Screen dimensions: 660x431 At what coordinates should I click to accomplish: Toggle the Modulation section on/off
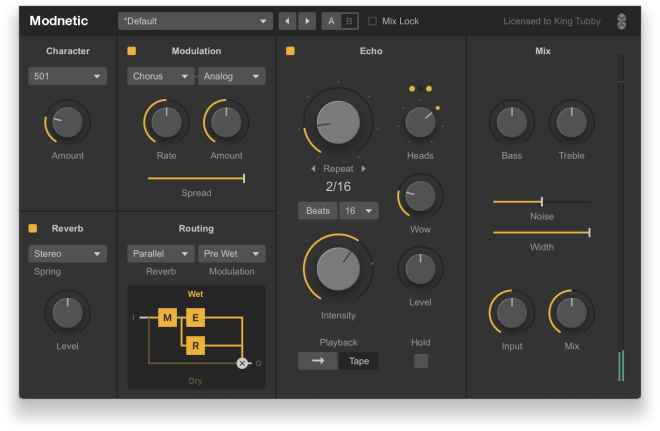coord(132,51)
